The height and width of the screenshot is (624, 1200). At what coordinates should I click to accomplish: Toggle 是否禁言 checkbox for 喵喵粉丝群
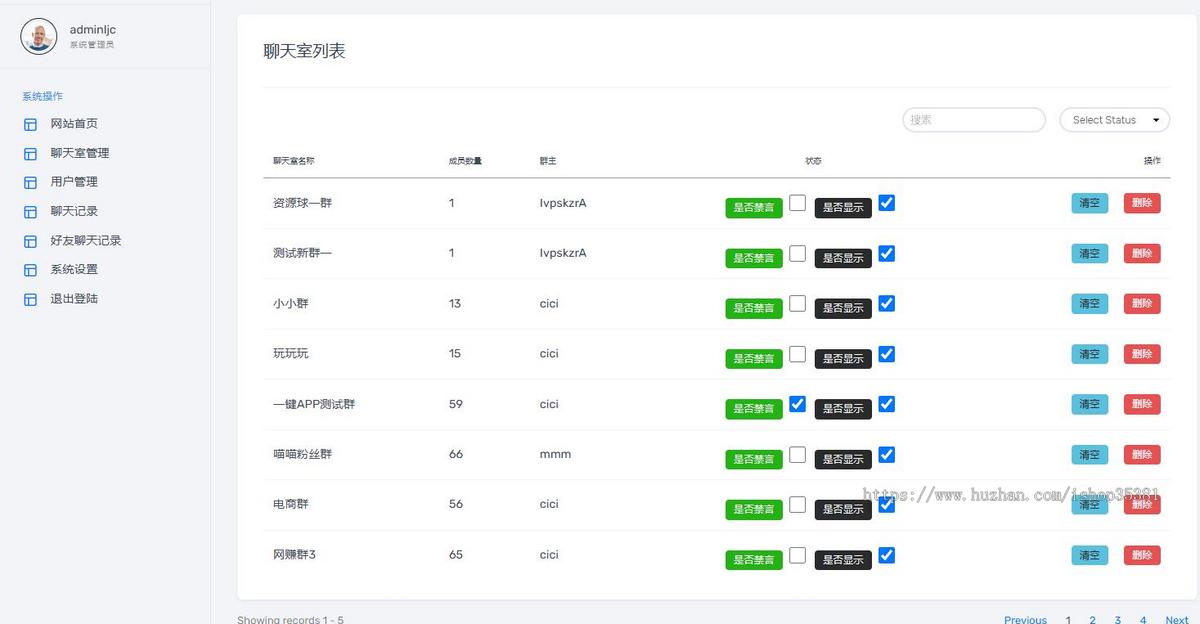pos(797,454)
